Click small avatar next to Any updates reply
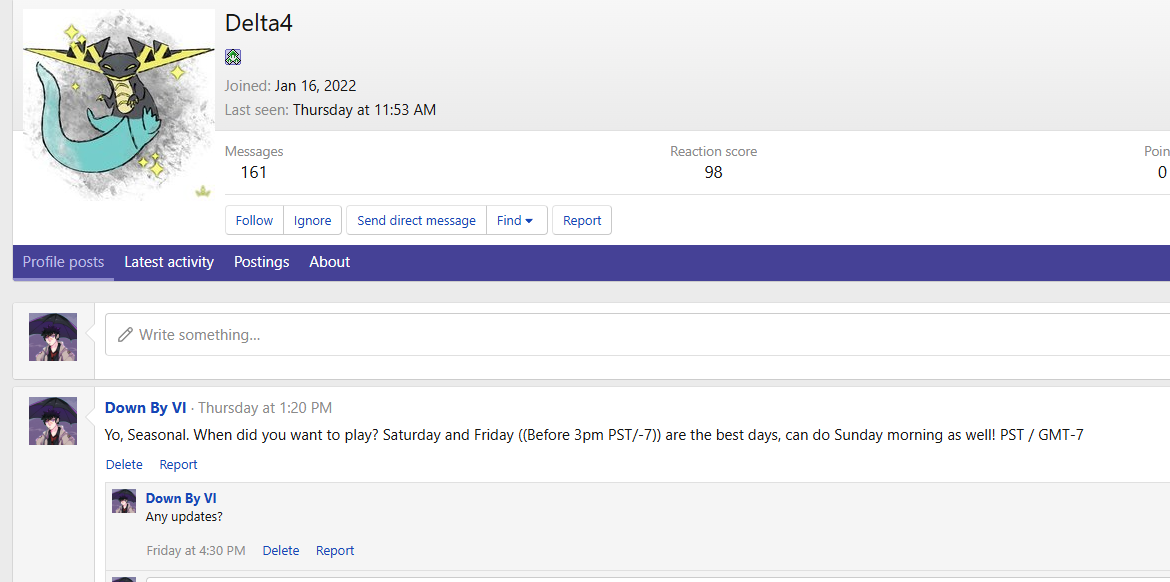Screen dimensions: 1170x582 124,501
